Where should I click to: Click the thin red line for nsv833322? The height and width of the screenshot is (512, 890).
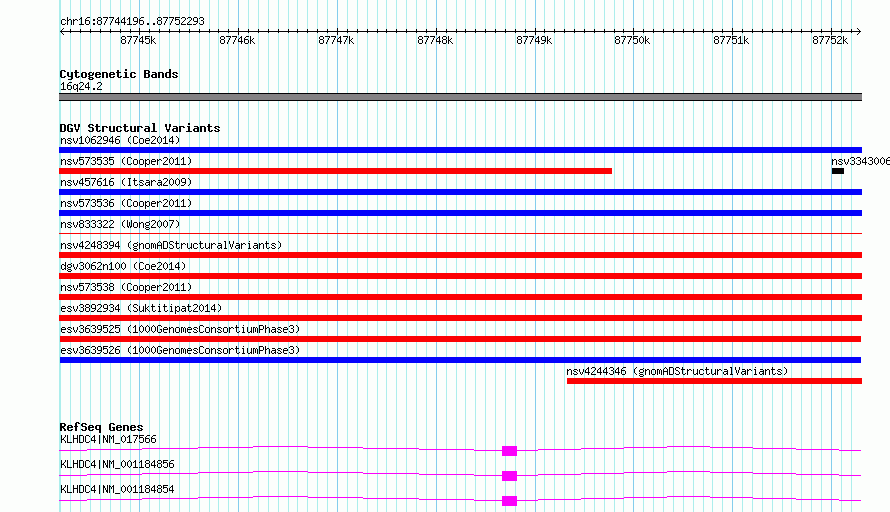(460, 233)
